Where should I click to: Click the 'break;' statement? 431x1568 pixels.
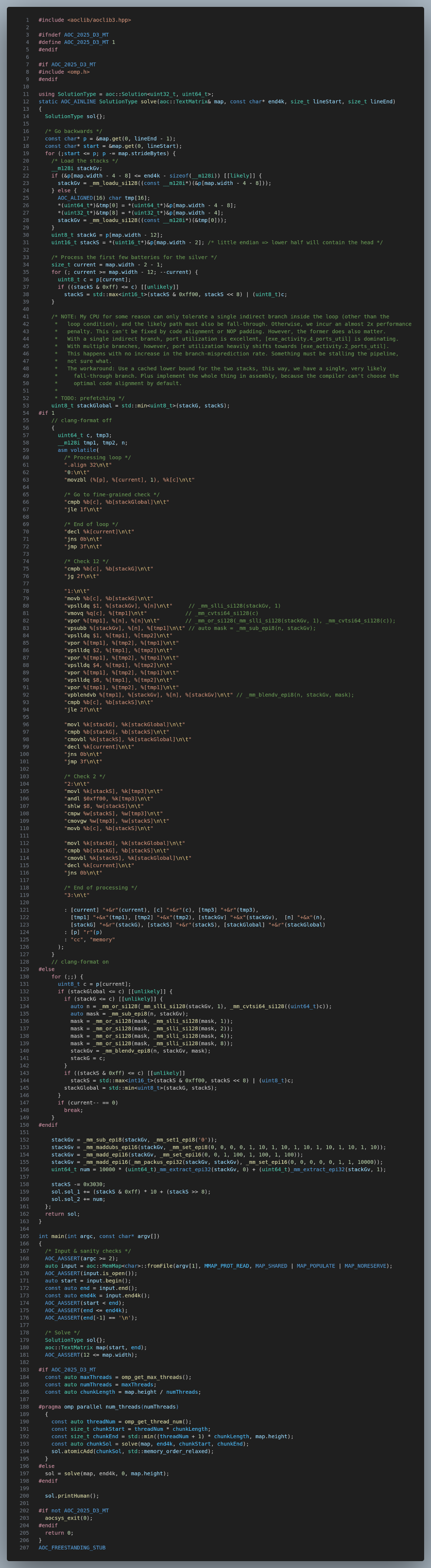(74, 1110)
